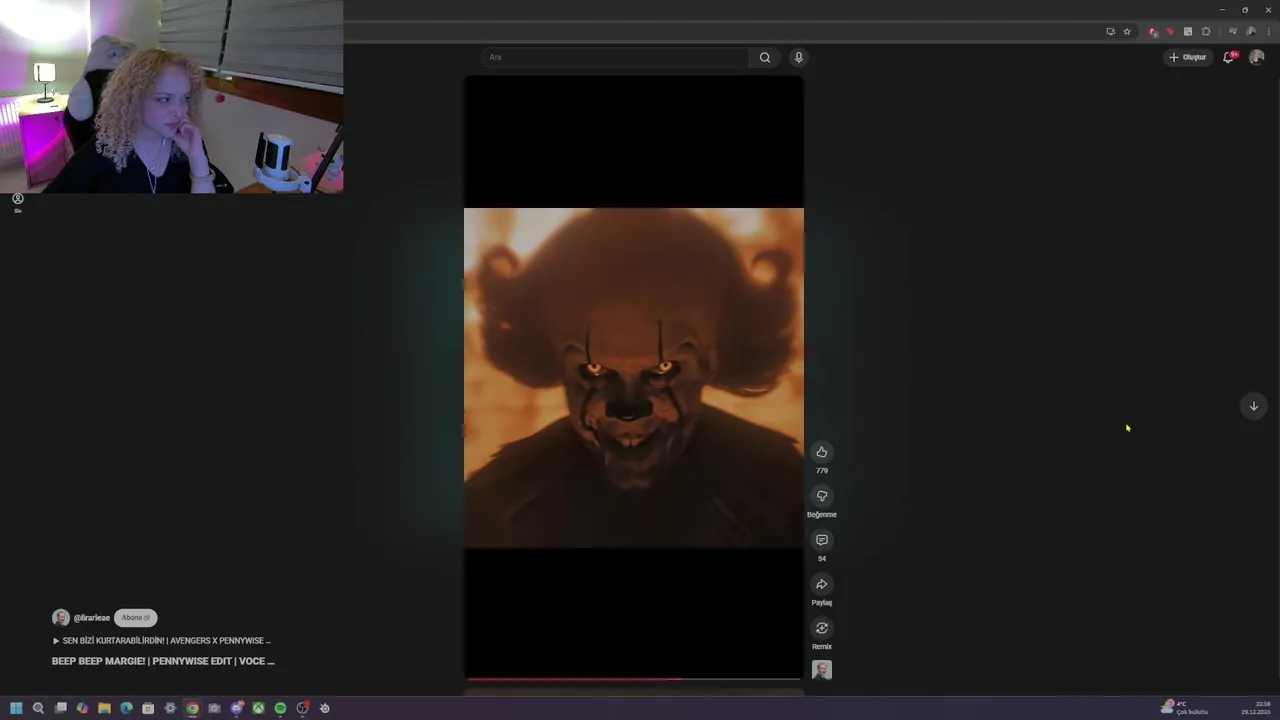Image resolution: width=1280 pixels, height=720 pixels.
Task: Open Windows Settings gear on taskbar
Action: click(x=170, y=708)
